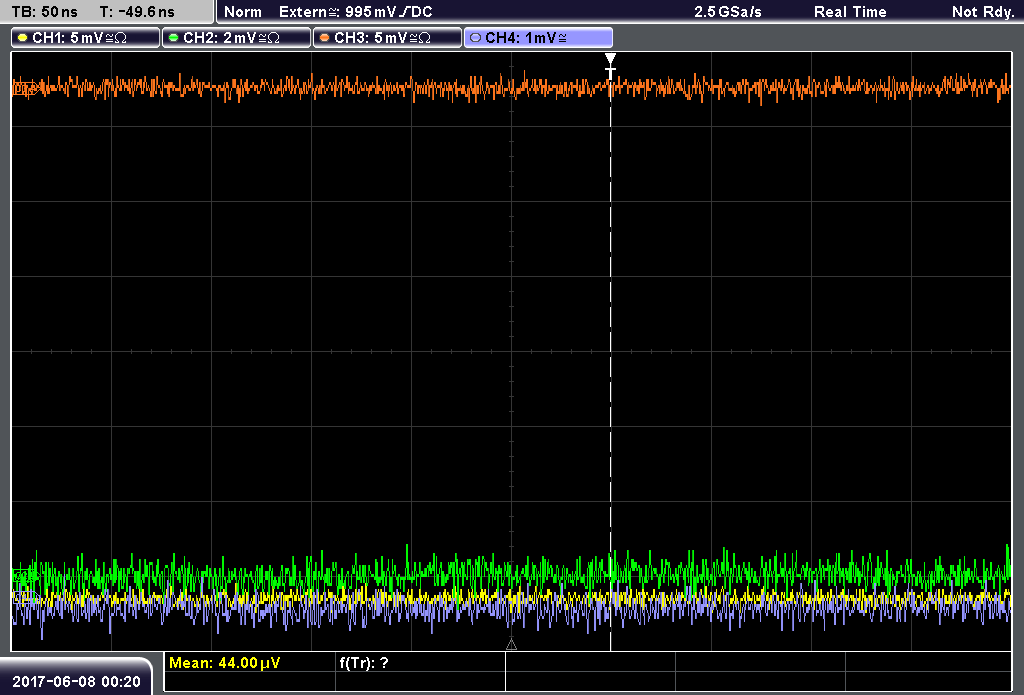Select the CH4 1mV channel tab
Image resolution: width=1024 pixels, height=695 pixels.
pyautogui.click(x=538, y=38)
